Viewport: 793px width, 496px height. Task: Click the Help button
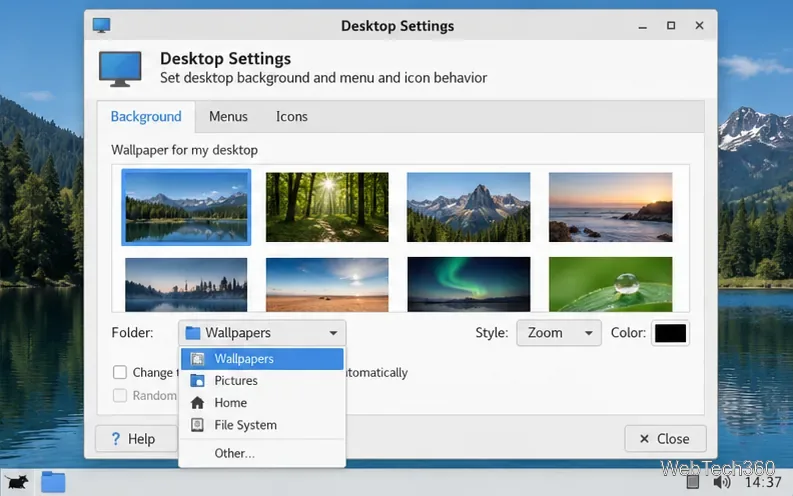point(136,438)
